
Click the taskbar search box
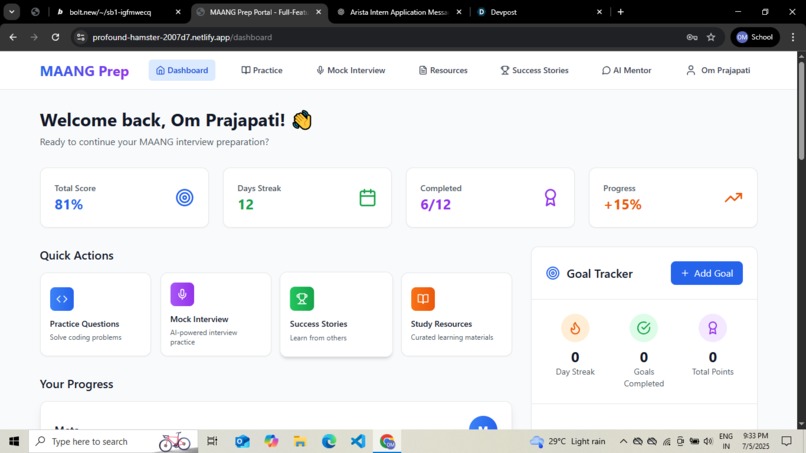(x=113, y=441)
